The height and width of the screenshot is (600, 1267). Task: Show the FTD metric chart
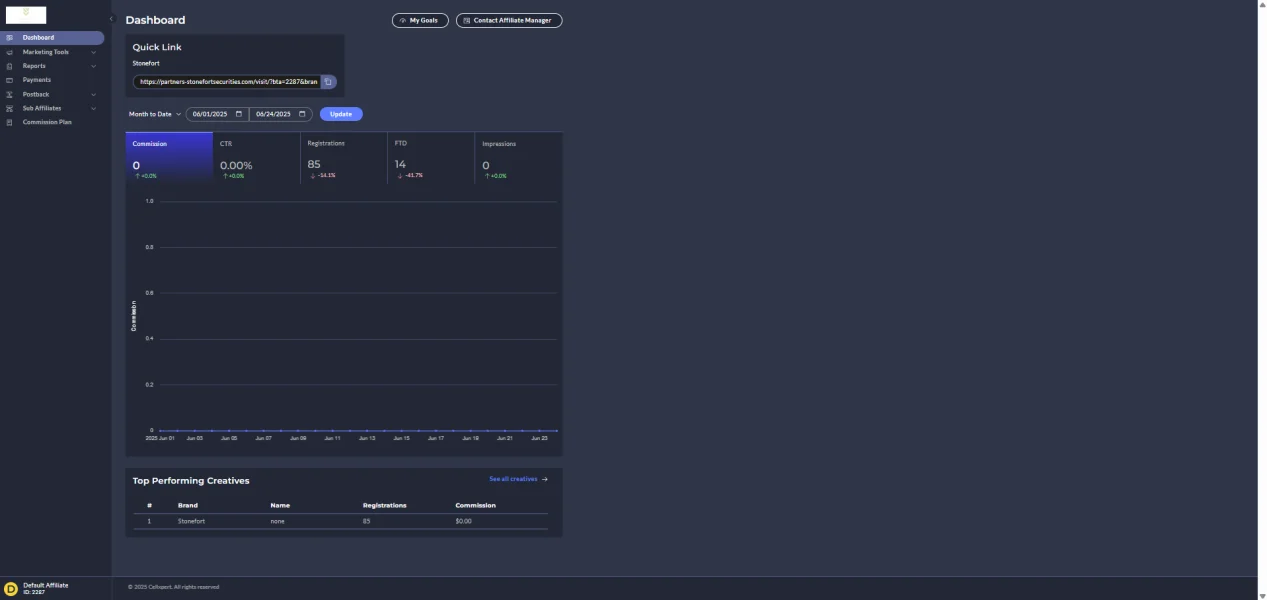pyautogui.click(x=430, y=158)
